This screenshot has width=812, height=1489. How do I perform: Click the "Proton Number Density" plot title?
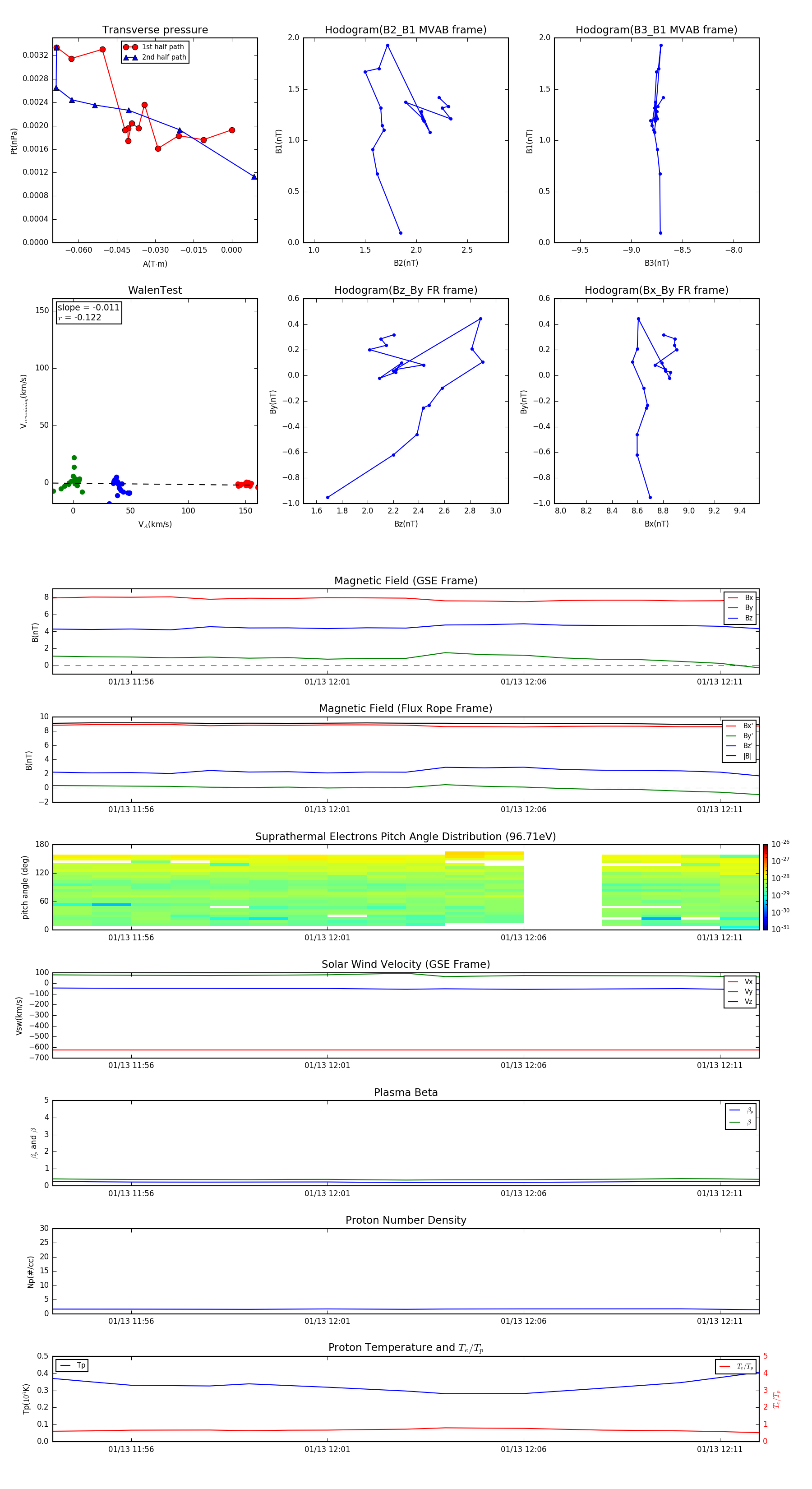point(406,1220)
